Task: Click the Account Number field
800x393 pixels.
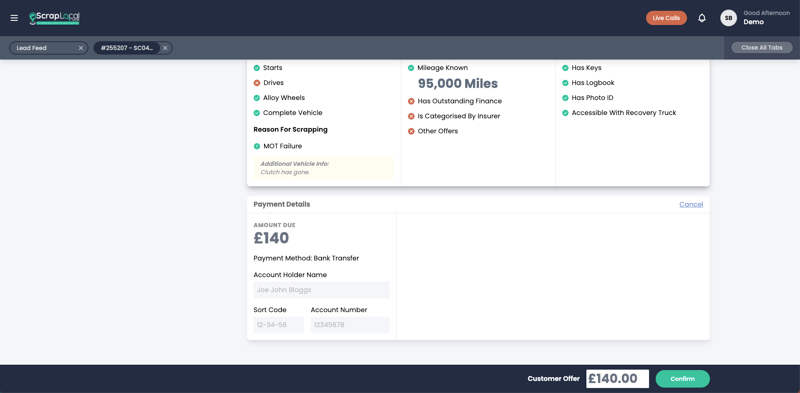Action: [350, 325]
